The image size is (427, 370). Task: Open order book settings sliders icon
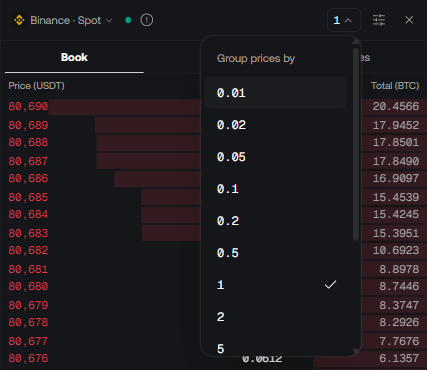pyautogui.click(x=379, y=20)
